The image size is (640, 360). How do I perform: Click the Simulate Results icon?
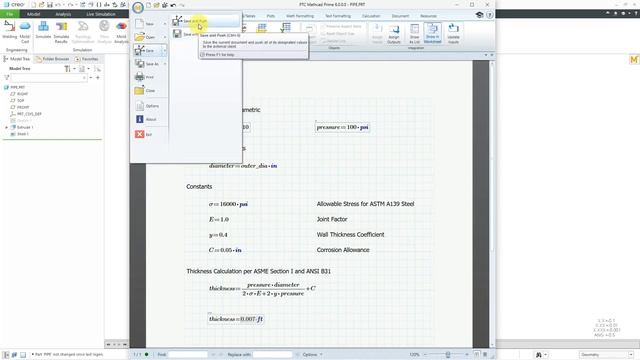[x=61, y=31]
